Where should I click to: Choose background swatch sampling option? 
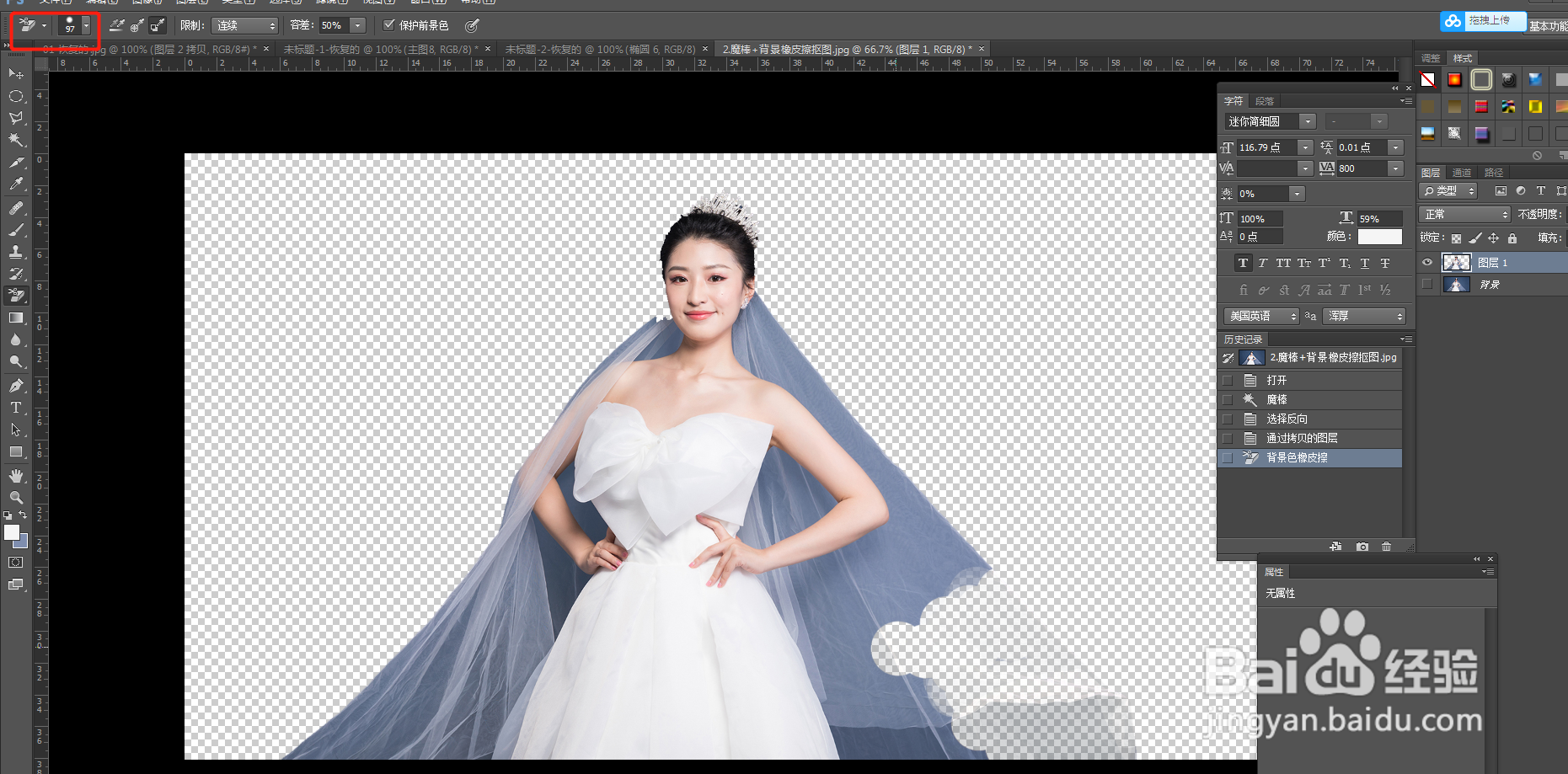tap(158, 25)
